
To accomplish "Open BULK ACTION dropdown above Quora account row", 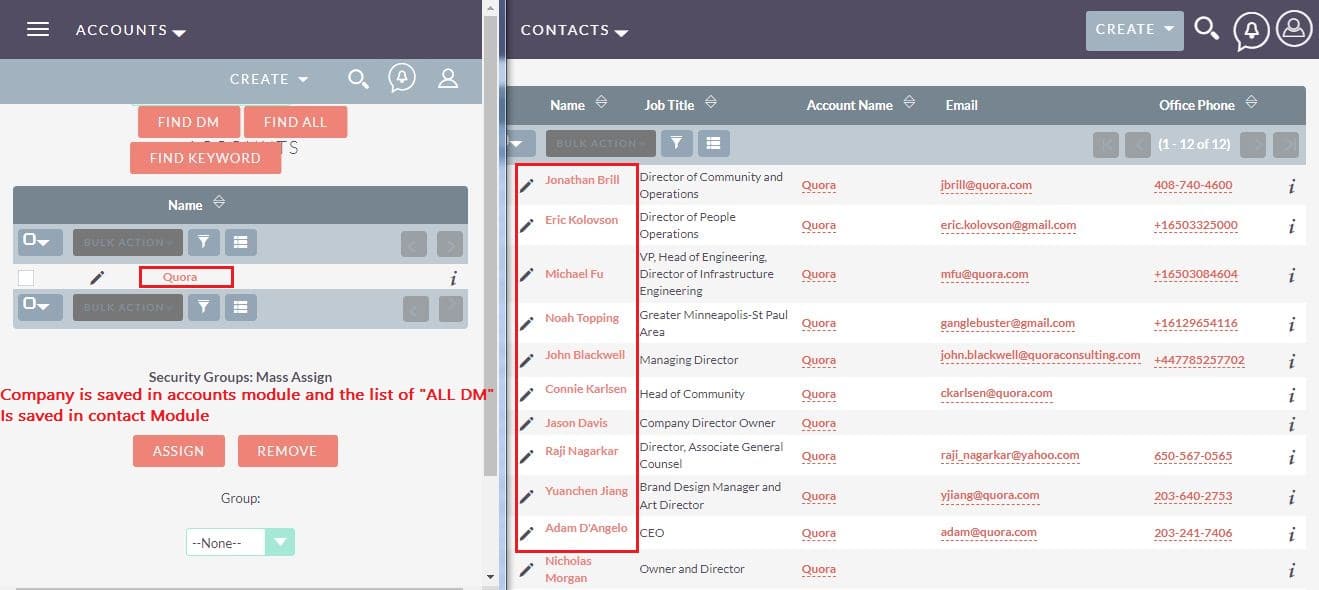I will 128,242.
